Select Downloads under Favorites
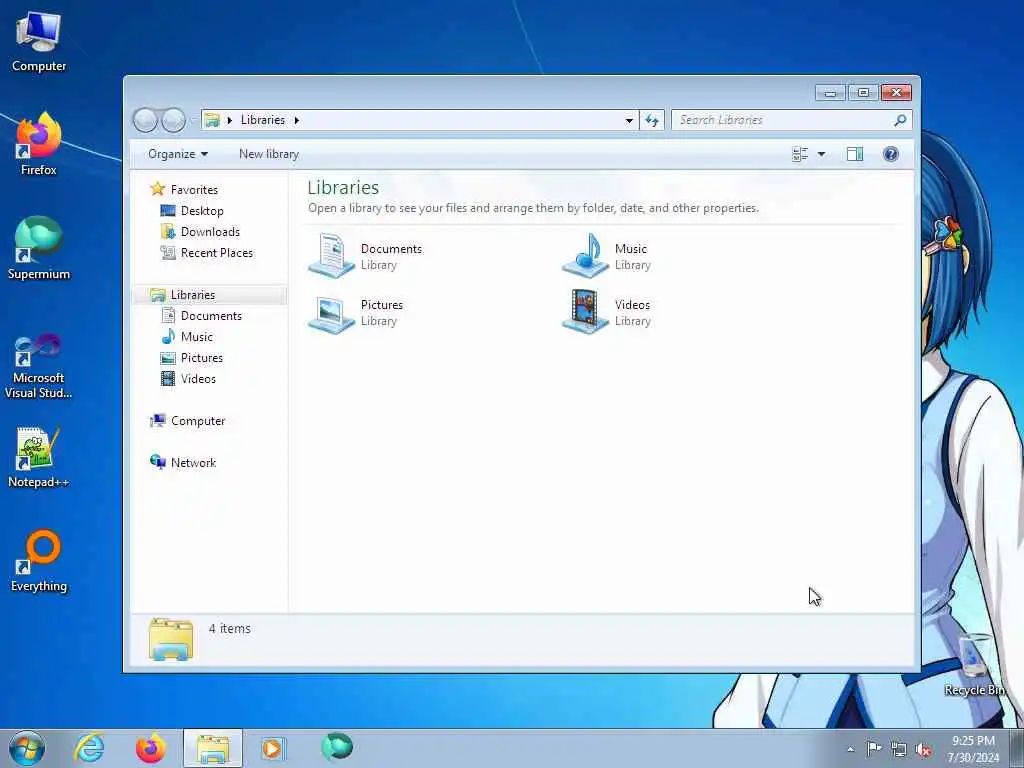 tap(210, 232)
